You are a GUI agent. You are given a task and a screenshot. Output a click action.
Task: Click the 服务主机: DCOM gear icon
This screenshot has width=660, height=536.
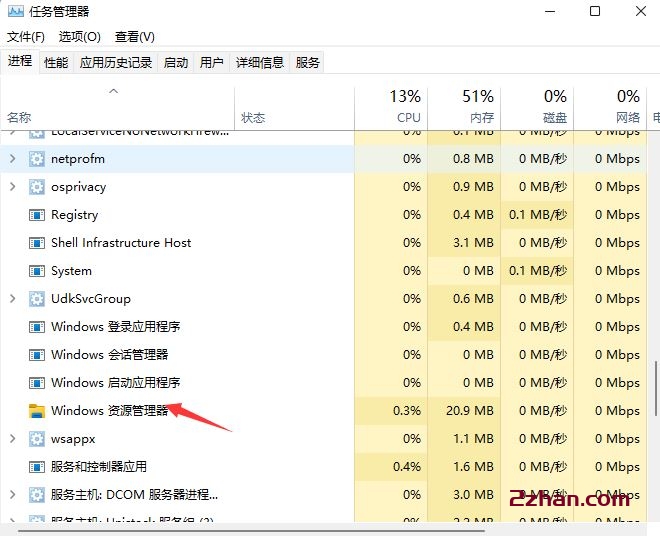pos(37,495)
